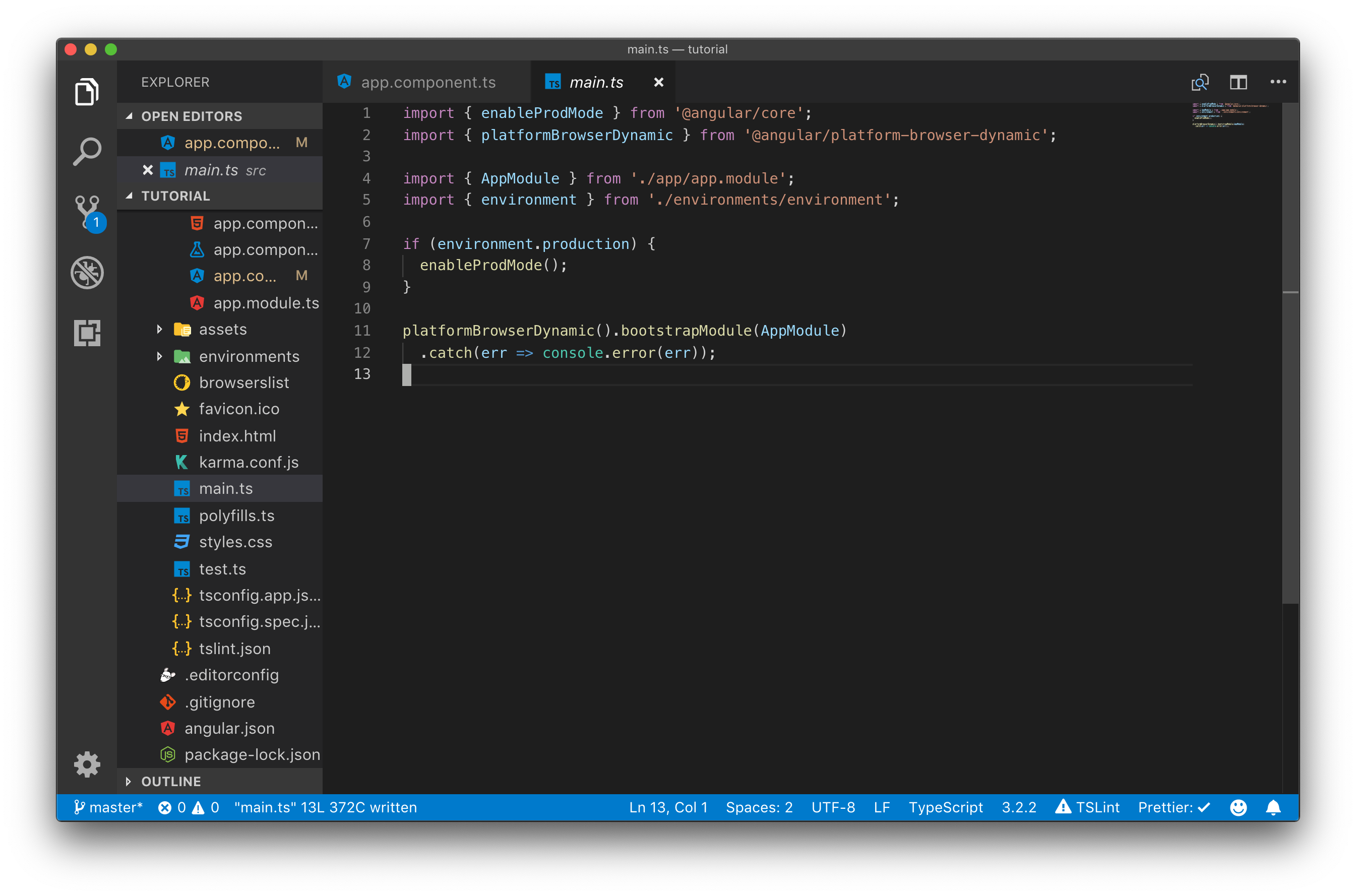Change language mode TypeScript
This screenshot has width=1356, height=896.
[945, 807]
